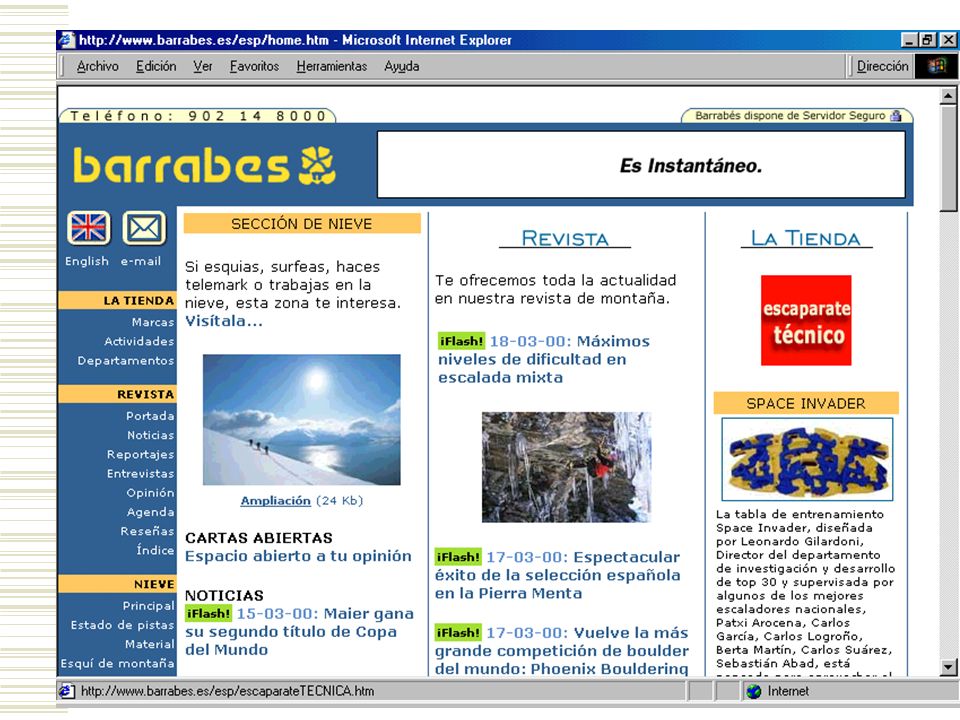Open the Ayuda menu
This screenshot has width=960, height=720.
click(402, 66)
